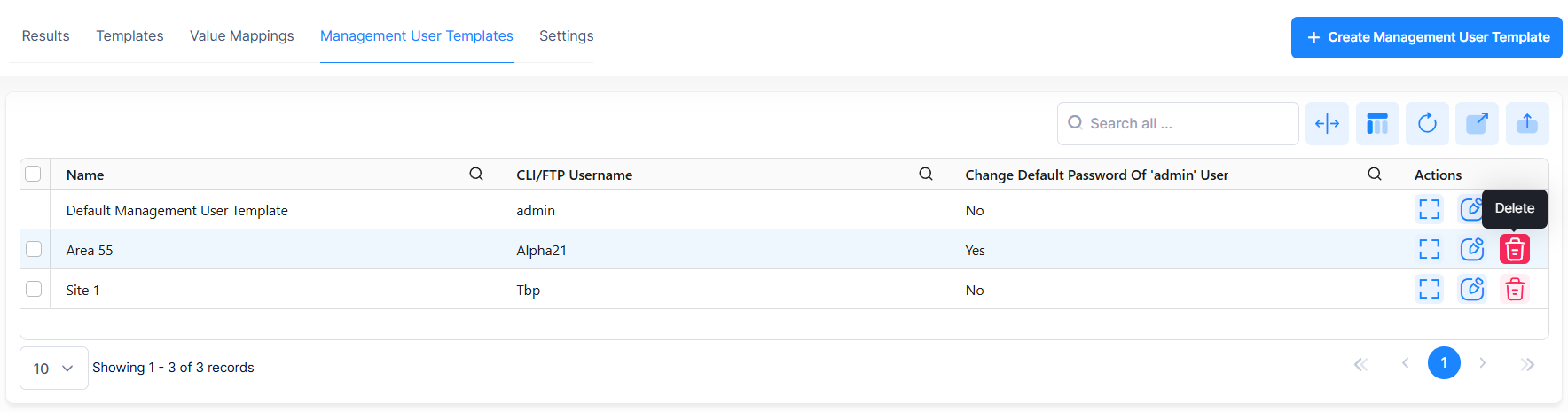Viewport: 1568px width, 412px height.
Task: Delete the Area 55 template
Action: (1514, 250)
